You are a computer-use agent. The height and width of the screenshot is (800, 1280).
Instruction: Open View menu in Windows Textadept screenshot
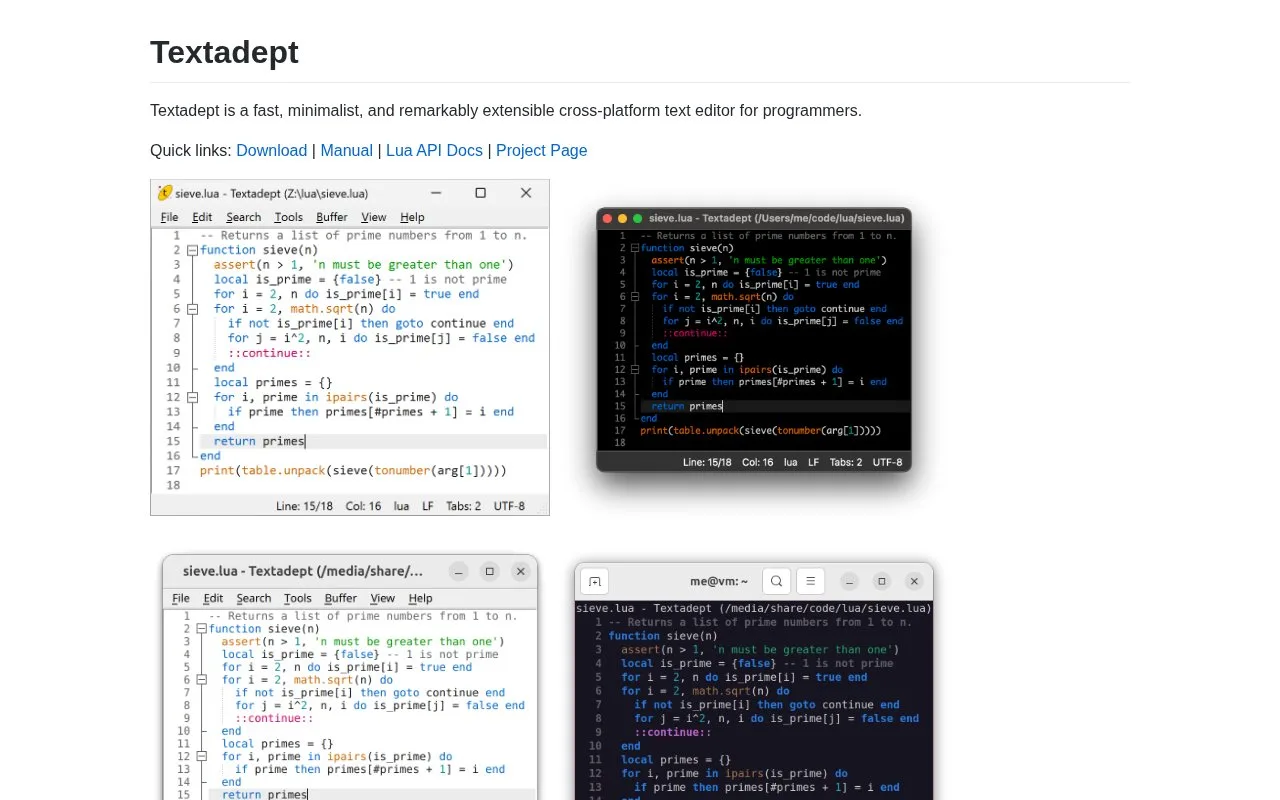coord(374,217)
